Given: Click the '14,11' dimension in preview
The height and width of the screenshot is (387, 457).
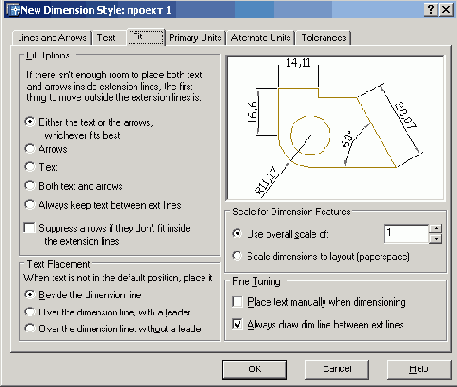Looking at the screenshot, I should point(298,63).
